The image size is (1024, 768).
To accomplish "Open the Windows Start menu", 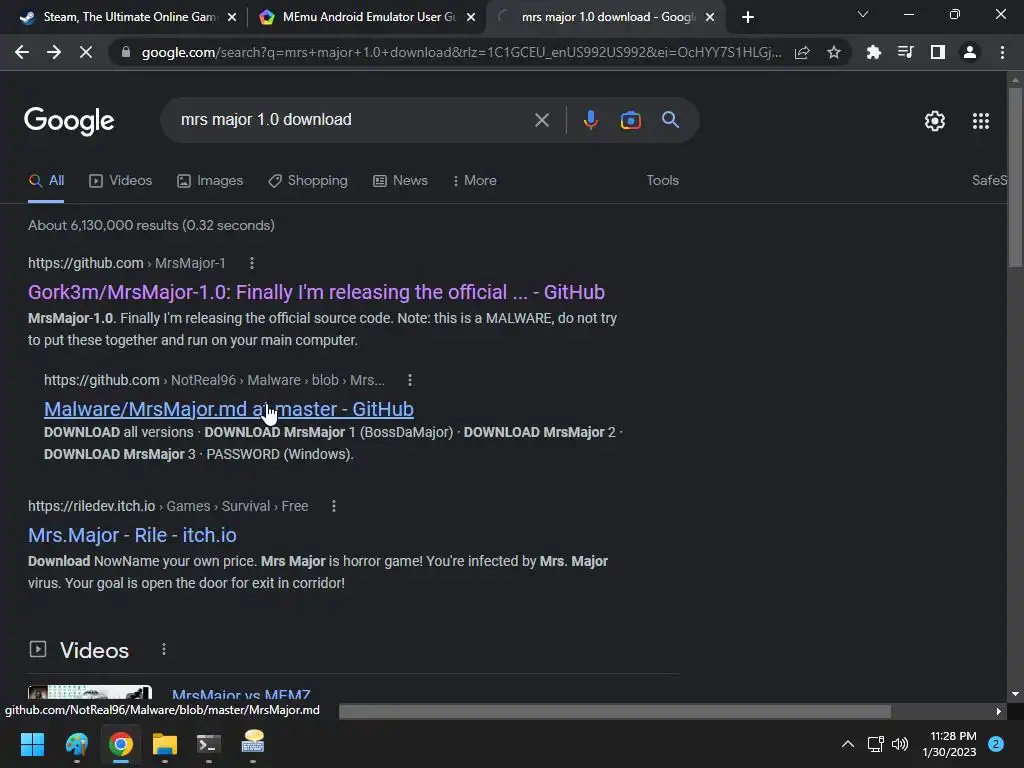I will pyautogui.click(x=32, y=744).
